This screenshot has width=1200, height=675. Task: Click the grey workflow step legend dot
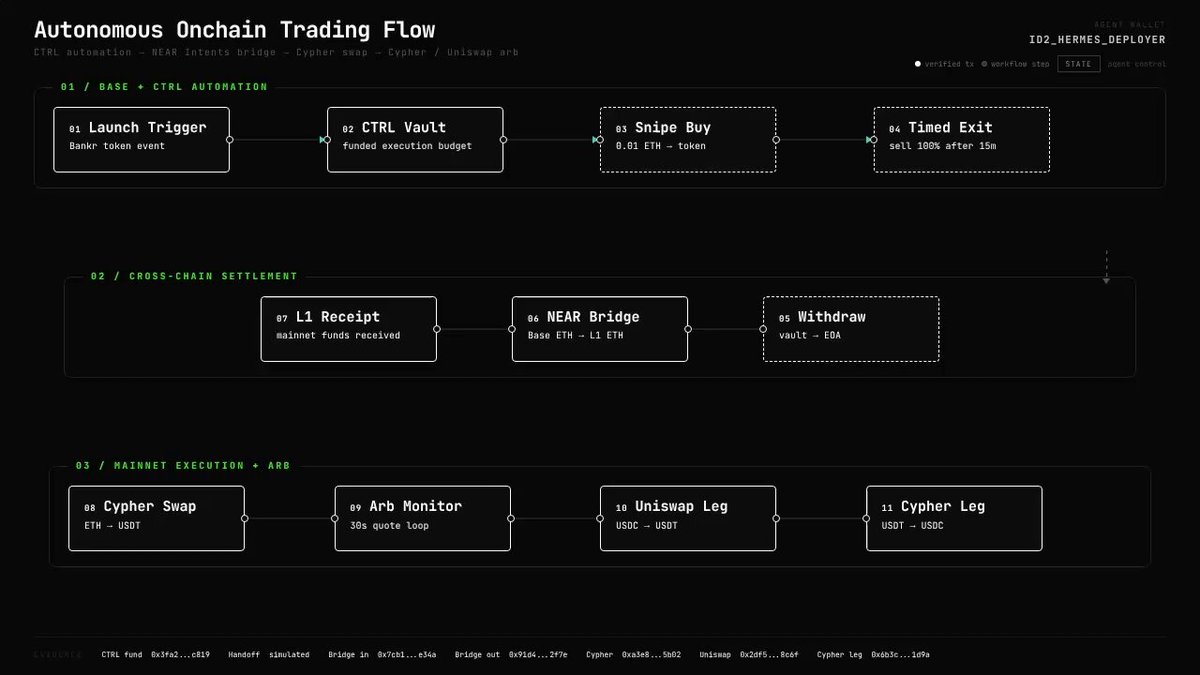pos(984,64)
